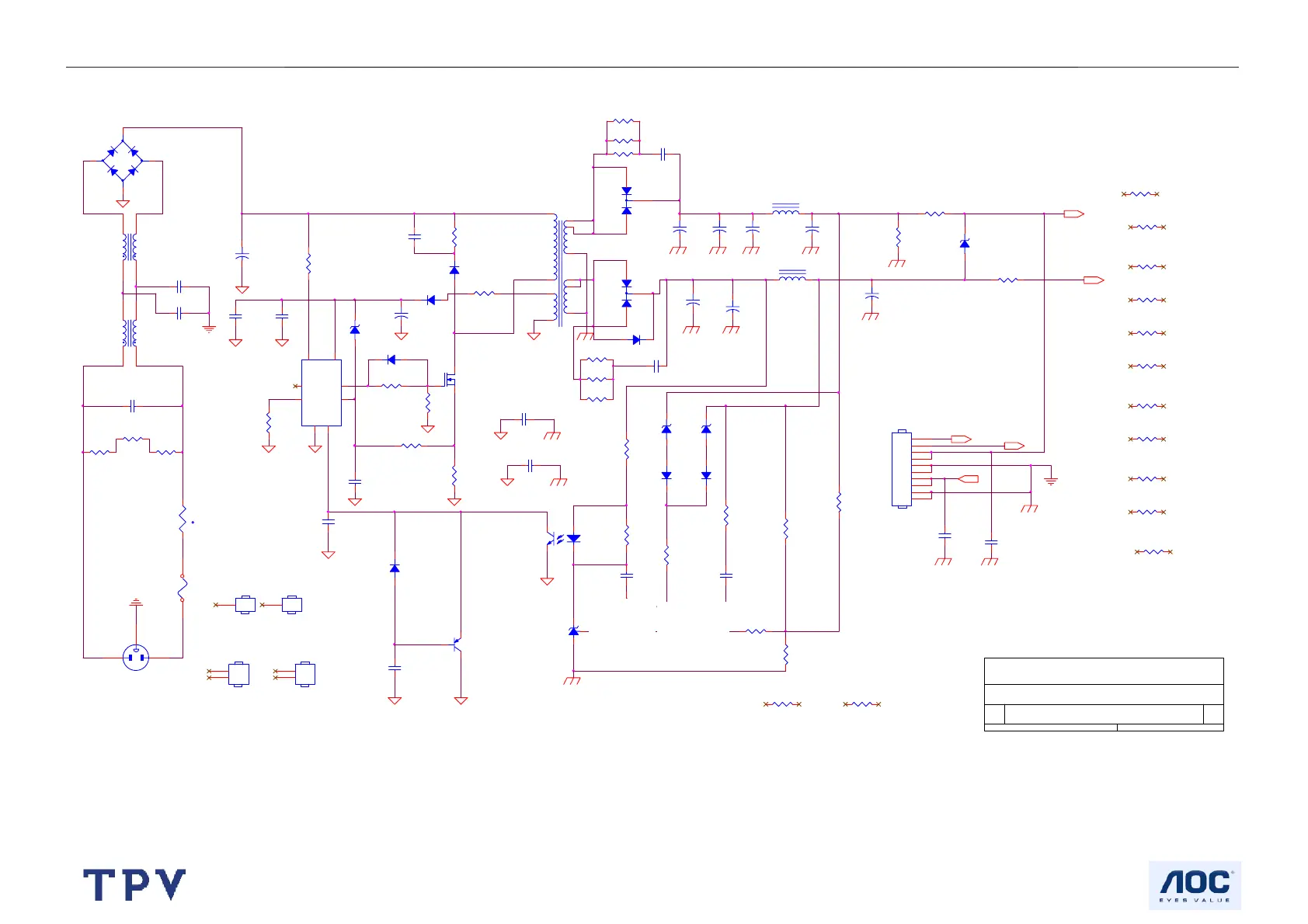Select the power MOSFET symbol

tap(449, 380)
